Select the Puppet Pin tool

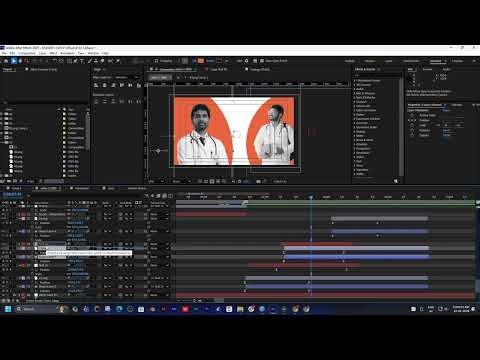(x=118, y=61)
